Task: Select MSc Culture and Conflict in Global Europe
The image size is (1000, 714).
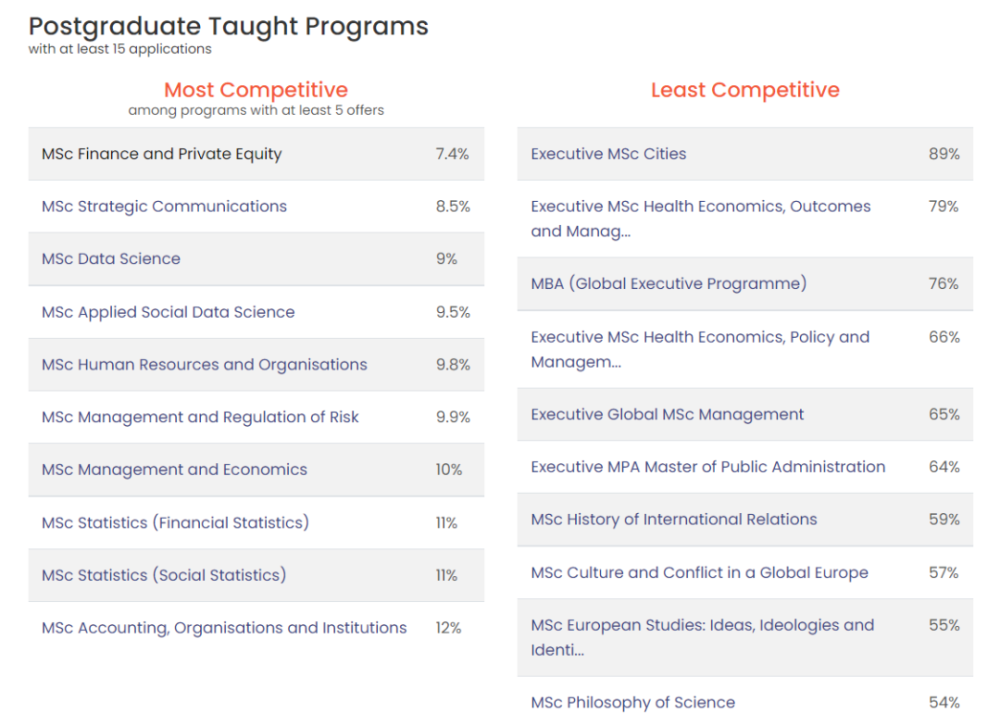Action: (x=699, y=572)
